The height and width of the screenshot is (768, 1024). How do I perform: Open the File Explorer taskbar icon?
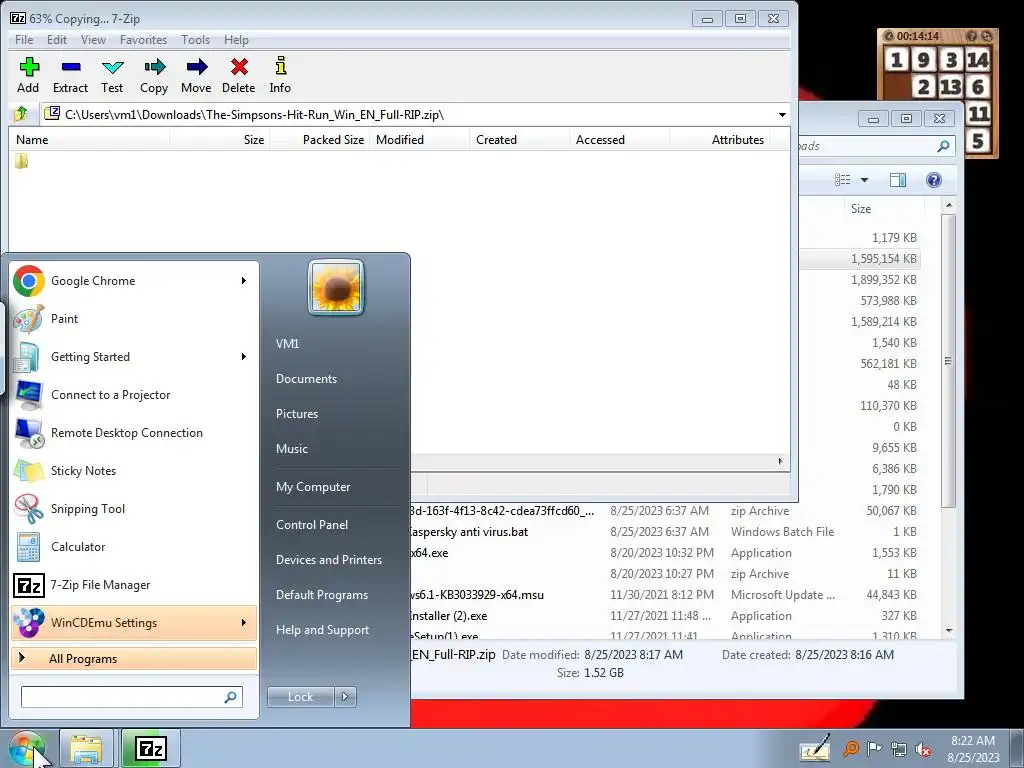[86, 748]
